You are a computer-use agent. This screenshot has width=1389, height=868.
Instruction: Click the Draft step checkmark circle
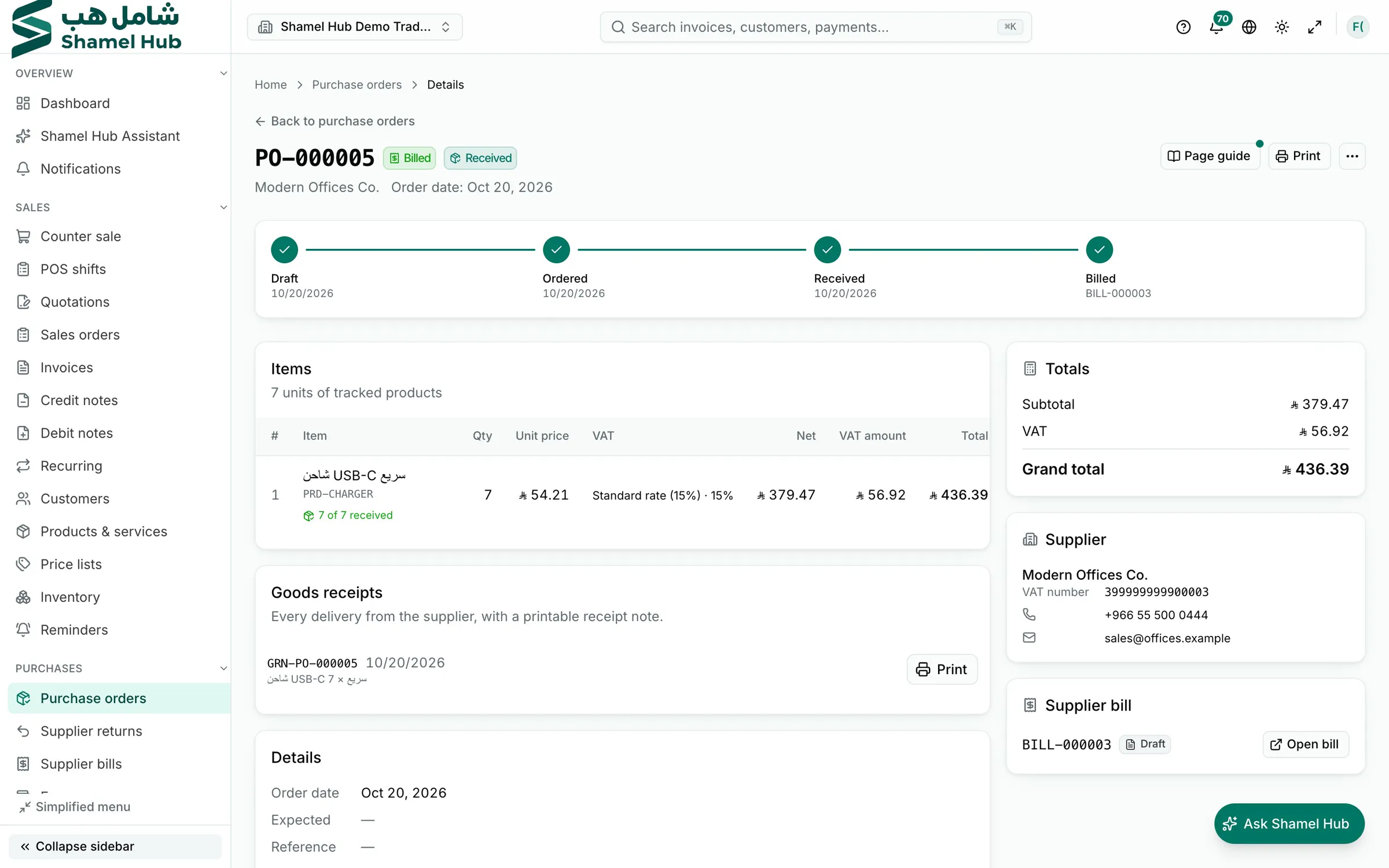tap(284, 250)
